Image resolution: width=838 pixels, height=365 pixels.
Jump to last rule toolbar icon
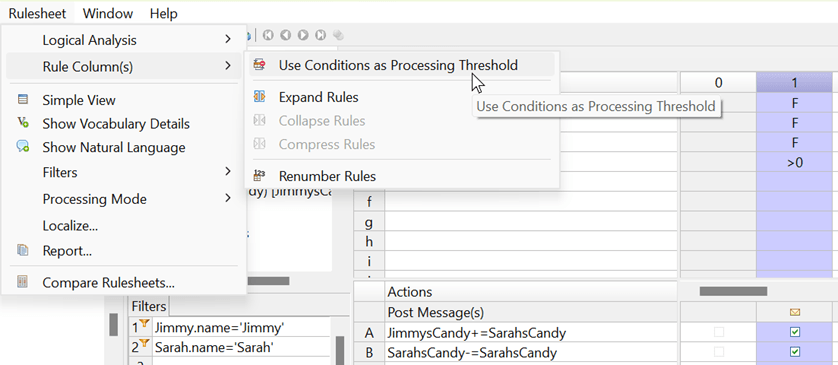[320, 36]
